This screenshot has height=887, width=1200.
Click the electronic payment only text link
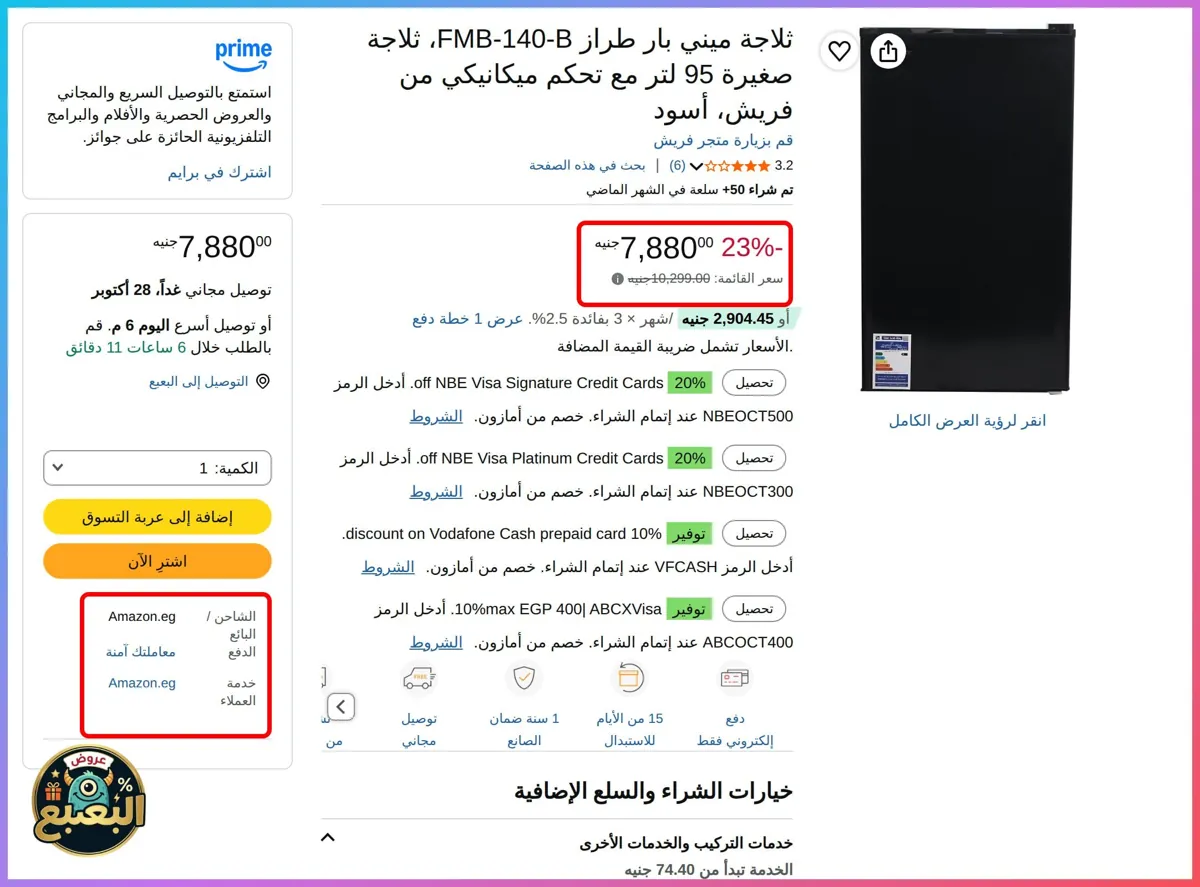(x=735, y=730)
